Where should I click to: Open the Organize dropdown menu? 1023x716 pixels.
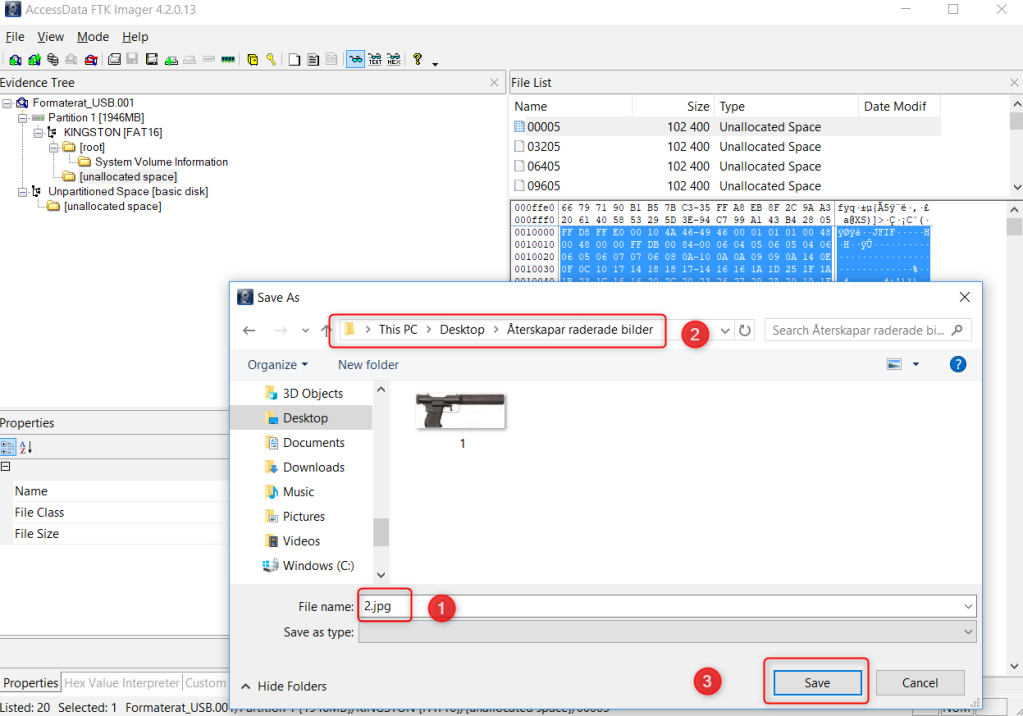pyautogui.click(x=278, y=365)
